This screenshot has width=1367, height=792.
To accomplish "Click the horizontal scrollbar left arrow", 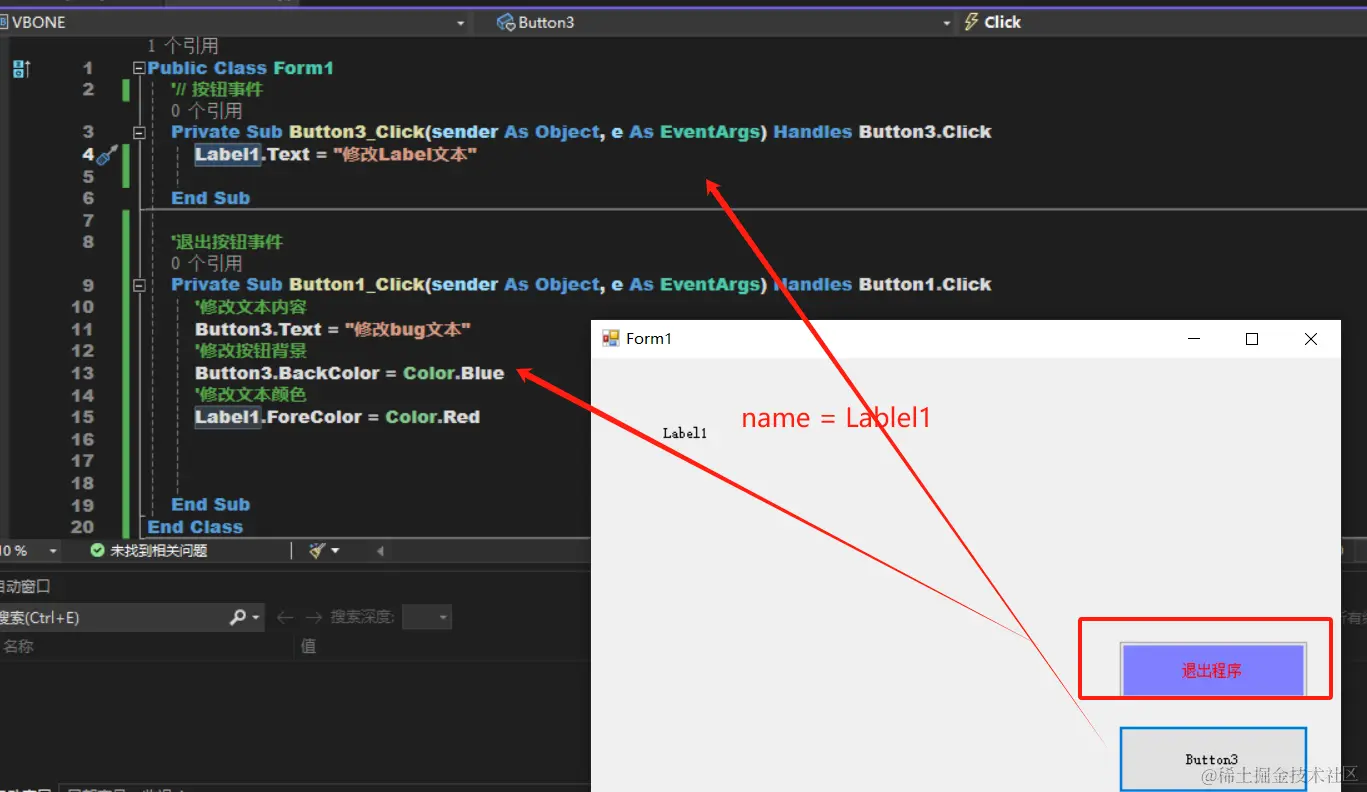I will click(x=380, y=550).
